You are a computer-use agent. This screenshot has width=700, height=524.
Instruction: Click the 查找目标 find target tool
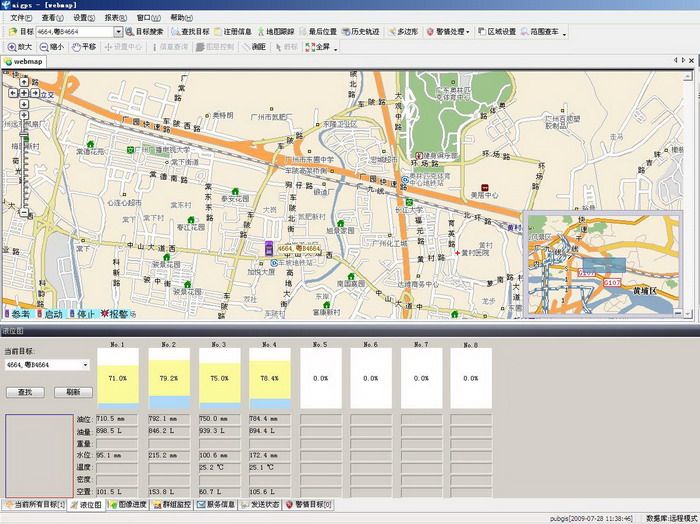coord(190,32)
